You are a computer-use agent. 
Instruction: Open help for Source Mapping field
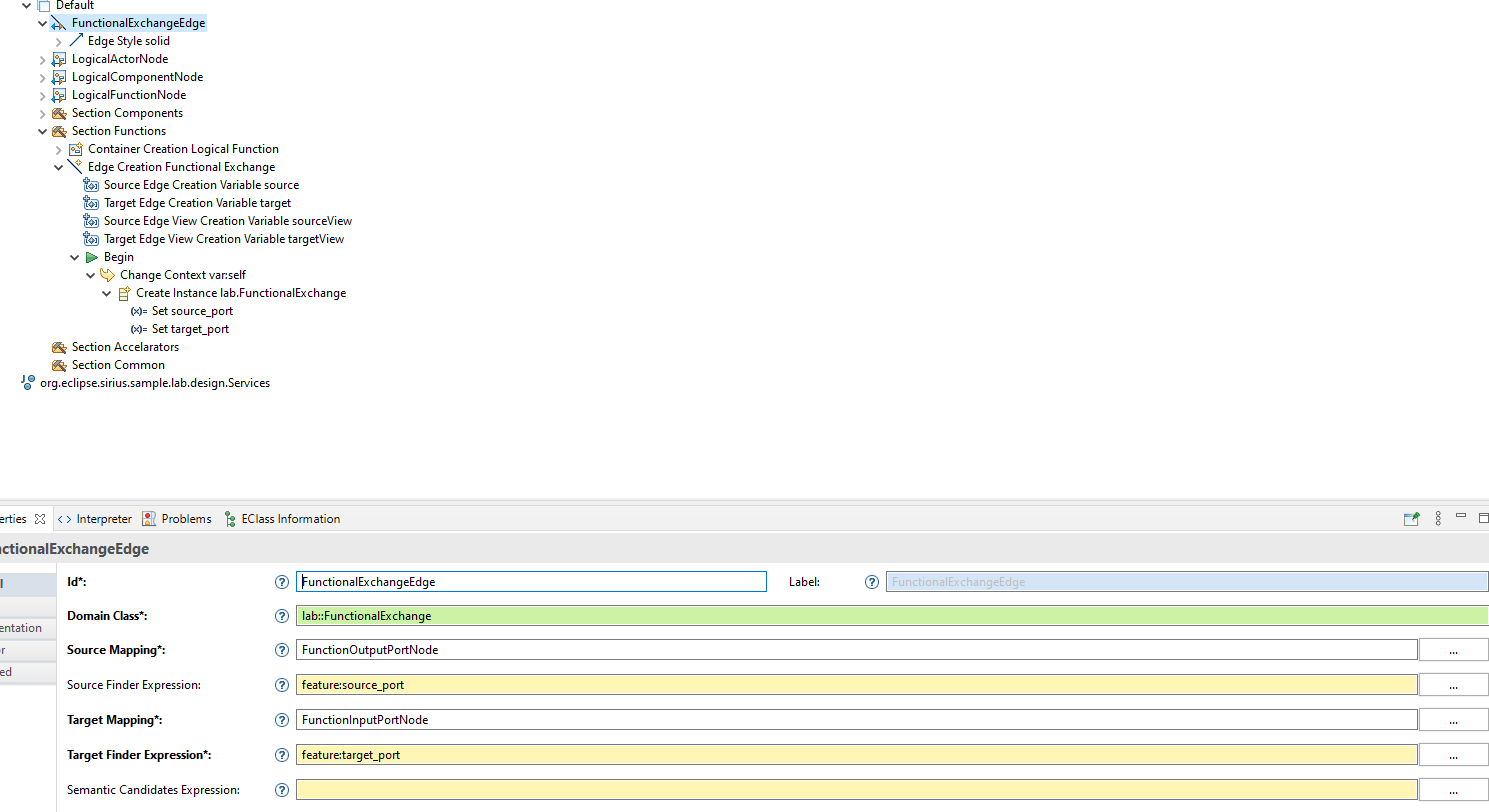pyautogui.click(x=282, y=650)
